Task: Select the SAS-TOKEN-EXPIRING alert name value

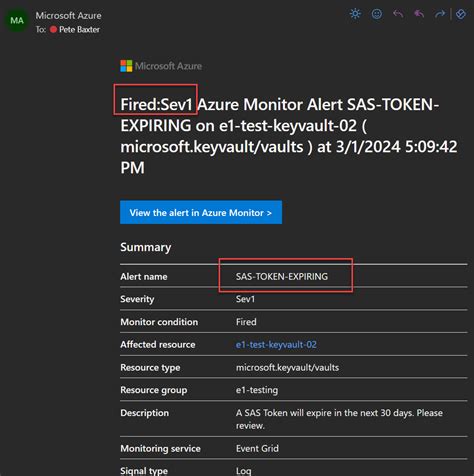Action: [x=282, y=277]
